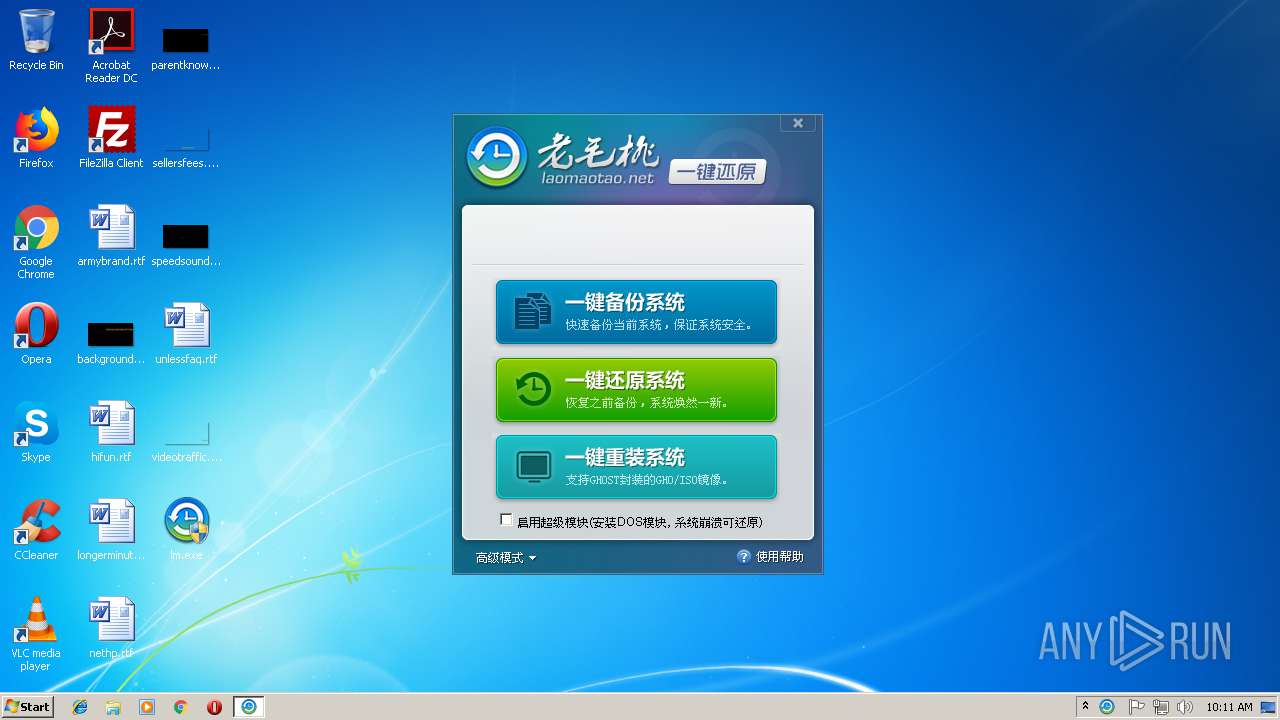1280x720 pixels.
Task: Open Acrobat Reader DC desktop shortcut
Action: pyautogui.click(x=111, y=46)
